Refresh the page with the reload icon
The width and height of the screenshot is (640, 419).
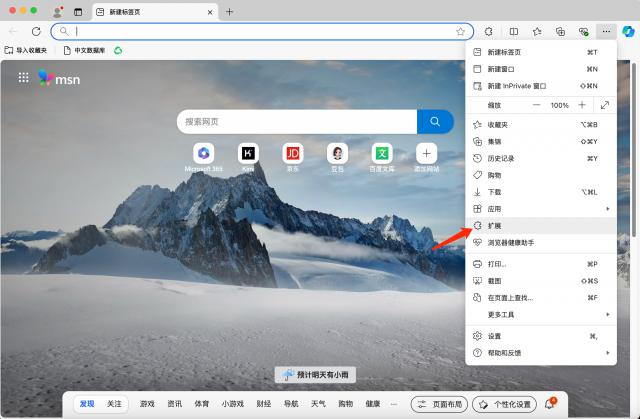coord(36,31)
